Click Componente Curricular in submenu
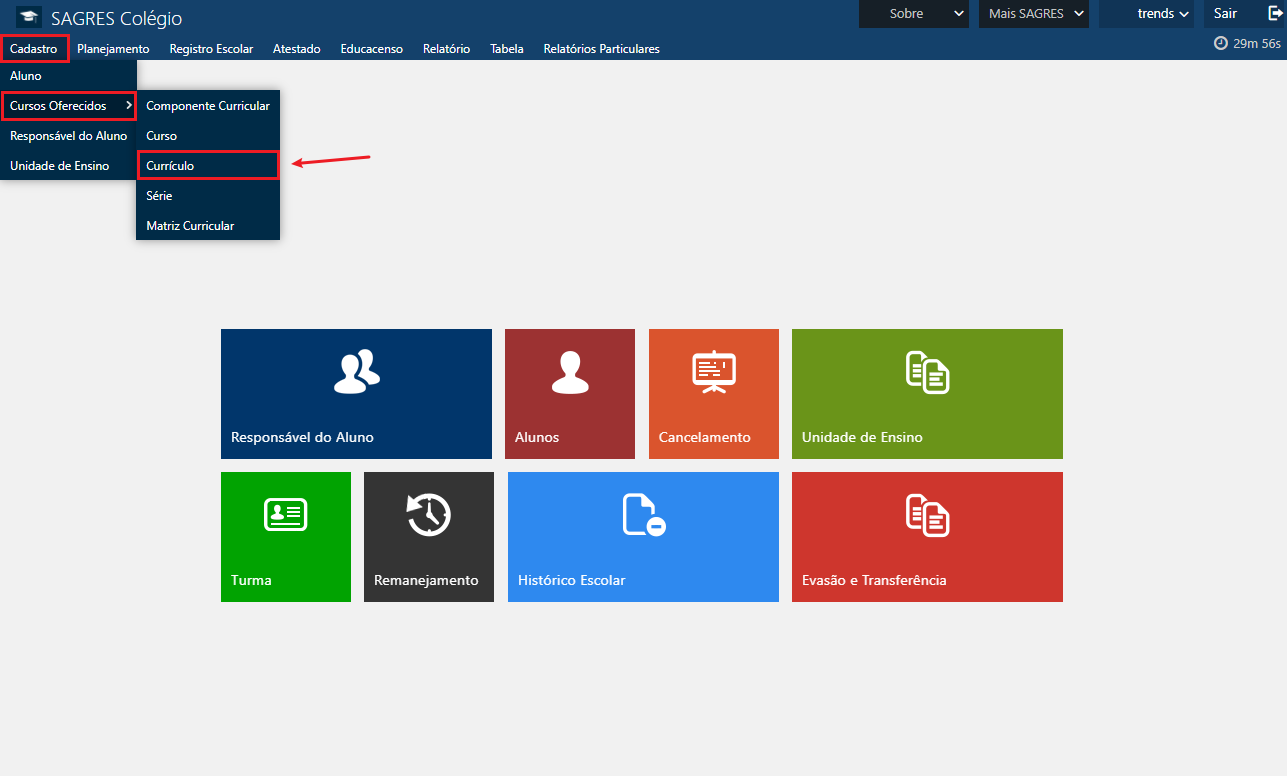1287x776 pixels. 207,106
